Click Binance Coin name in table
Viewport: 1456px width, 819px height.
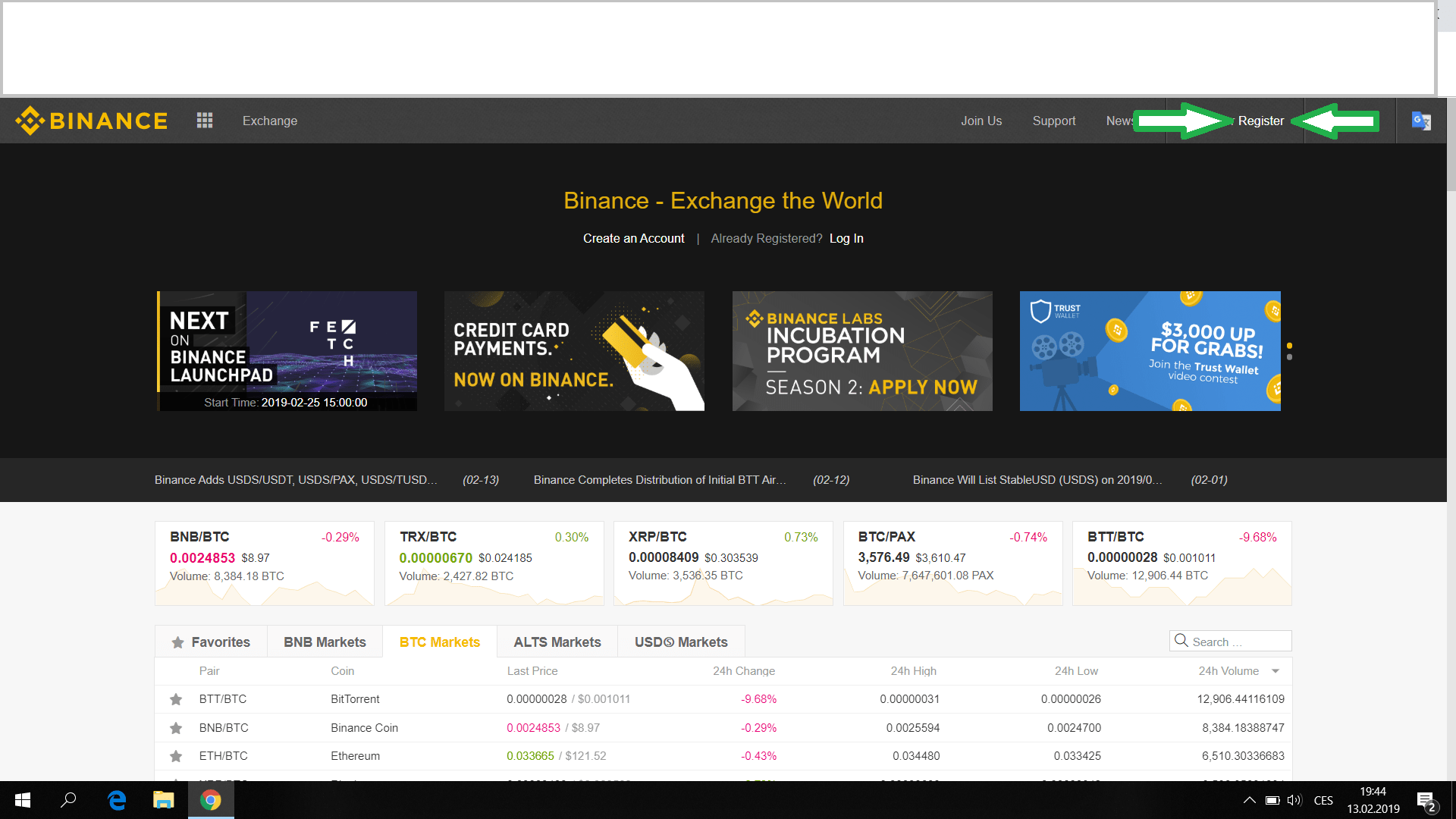click(364, 728)
